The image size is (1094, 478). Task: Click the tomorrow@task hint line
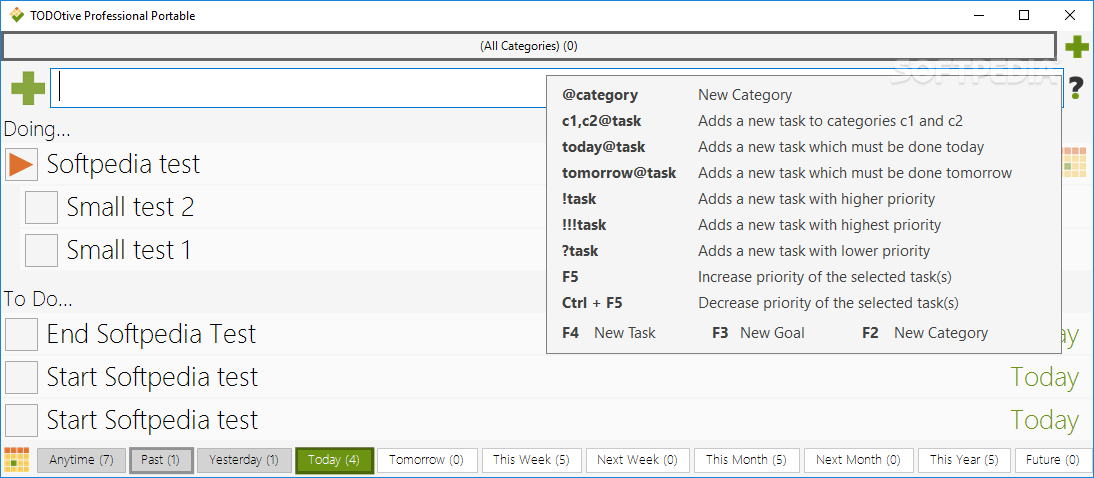(787, 173)
